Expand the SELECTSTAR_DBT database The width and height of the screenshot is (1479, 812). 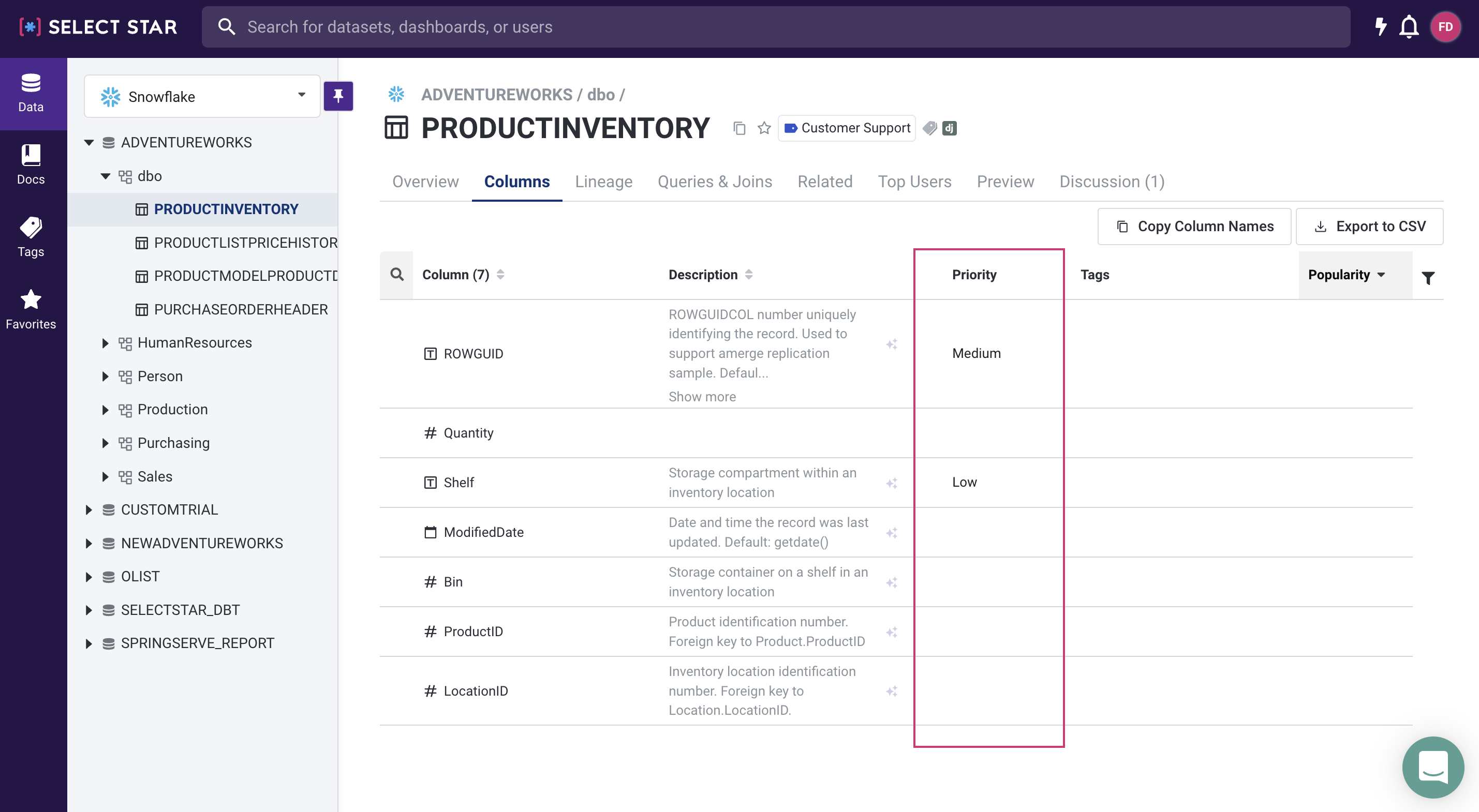point(89,610)
